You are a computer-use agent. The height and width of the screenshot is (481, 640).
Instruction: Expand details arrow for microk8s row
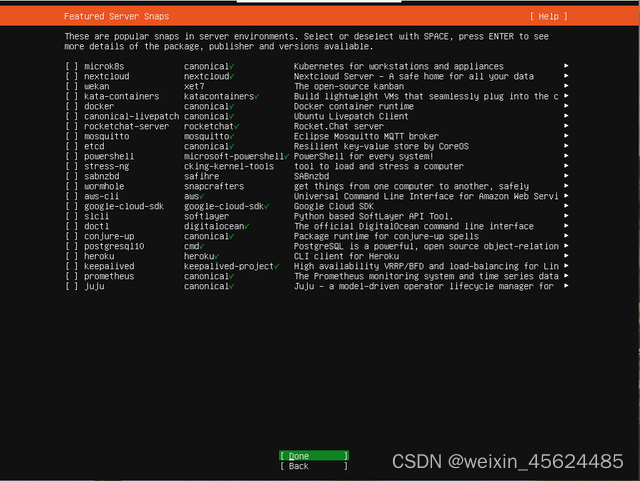pos(566,66)
